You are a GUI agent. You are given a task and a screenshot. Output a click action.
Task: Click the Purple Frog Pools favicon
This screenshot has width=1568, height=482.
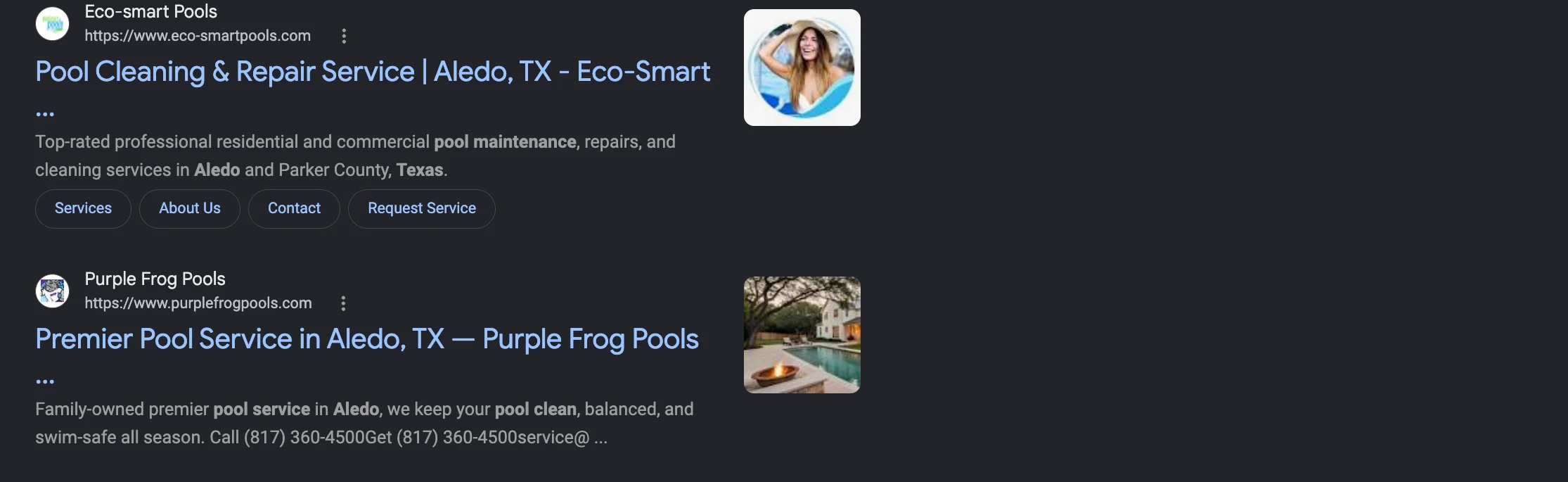(x=53, y=291)
